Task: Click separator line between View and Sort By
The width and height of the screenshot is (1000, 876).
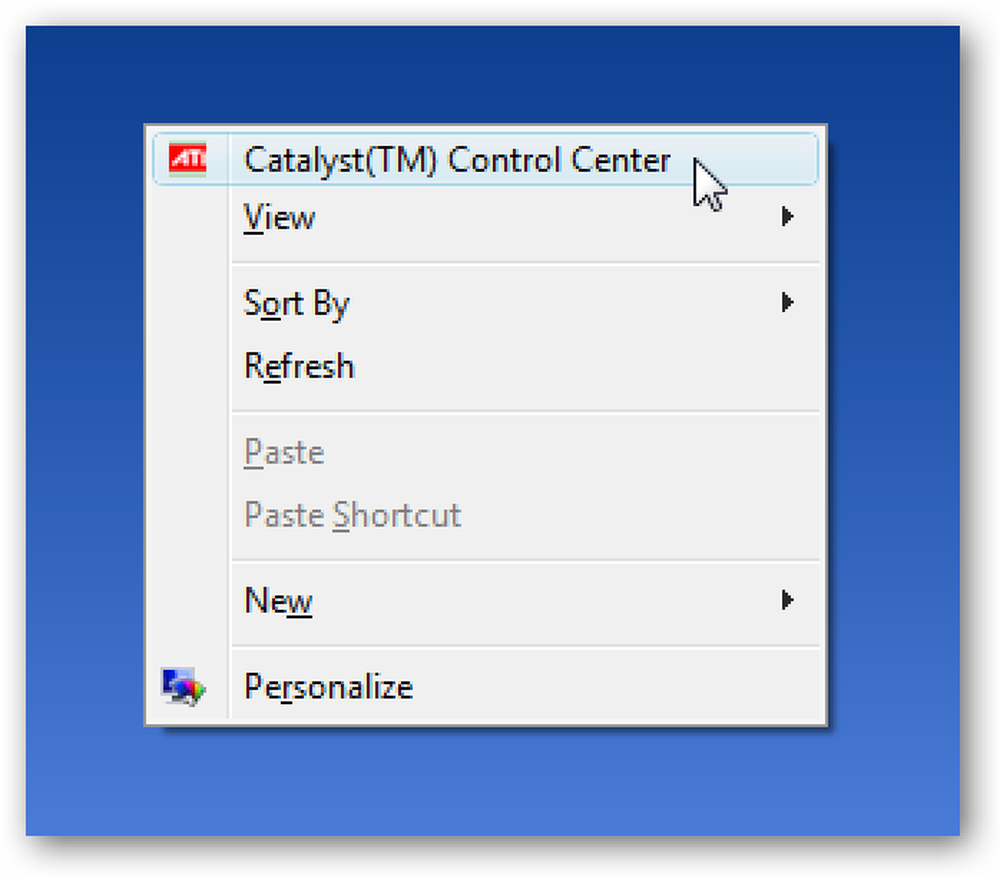Action: tap(526, 262)
